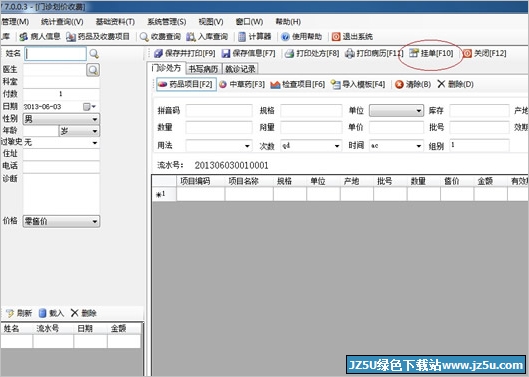Click the 拼音码 input field
The height and width of the screenshot is (377, 529).
pyautogui.click(x=219, y=110)
